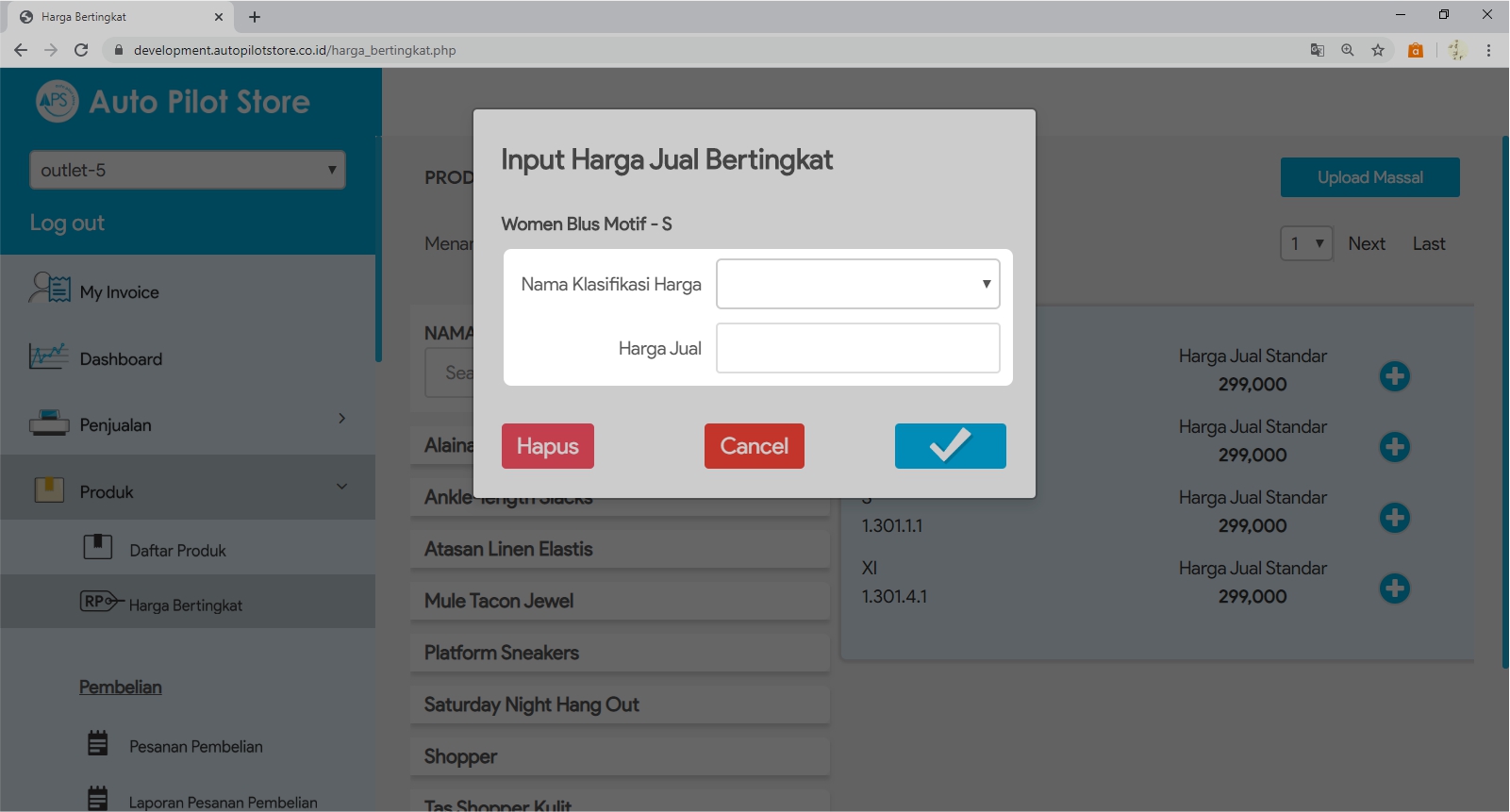The height and width of the screenshot is (812, 1510).
Task: Click the Log out link
Action: tap(67, 224)
